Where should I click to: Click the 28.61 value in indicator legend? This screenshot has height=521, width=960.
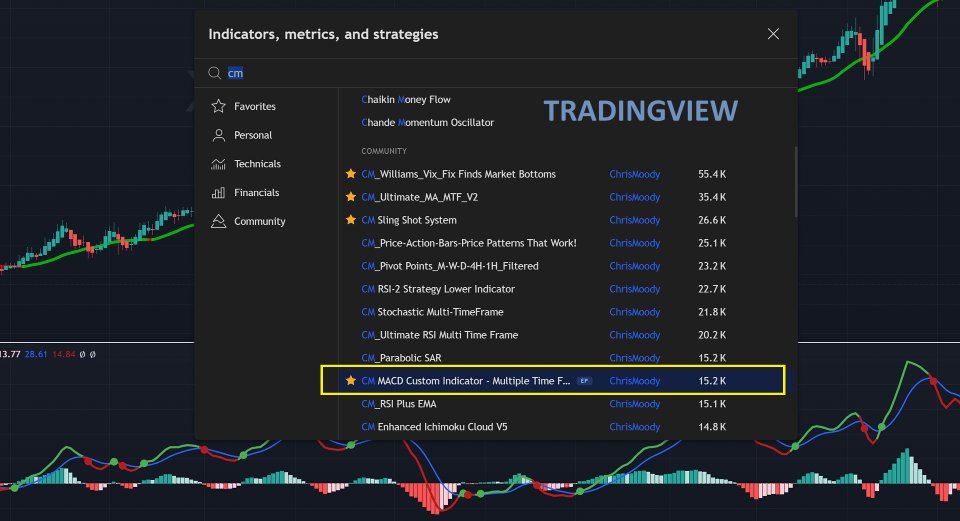tap(36, 354)
